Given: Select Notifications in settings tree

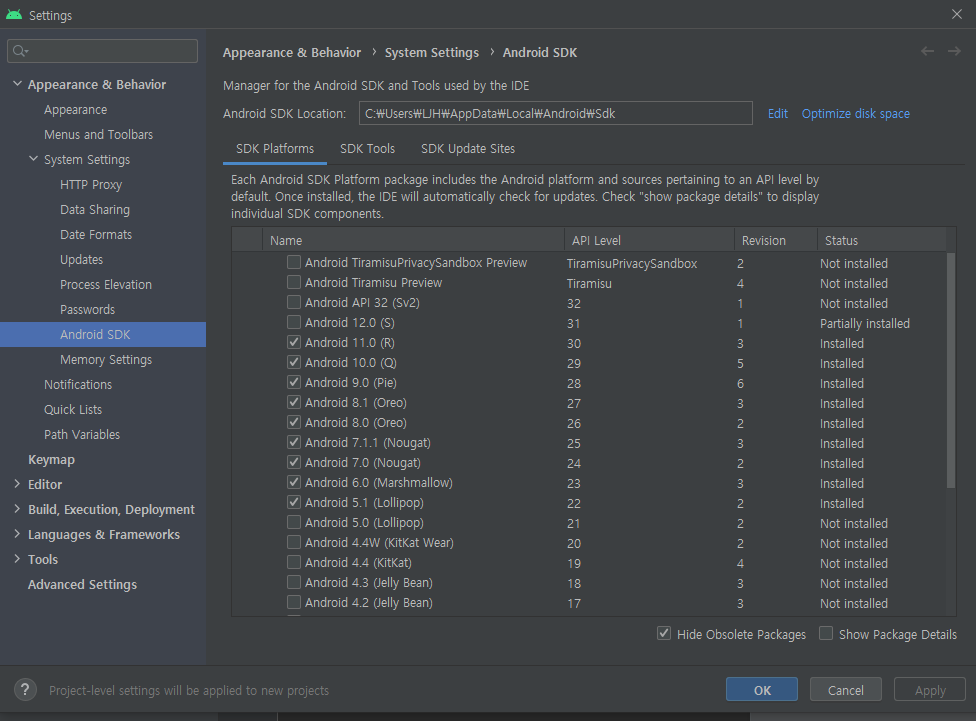Looking at the screenshot, I should point(78,384).
